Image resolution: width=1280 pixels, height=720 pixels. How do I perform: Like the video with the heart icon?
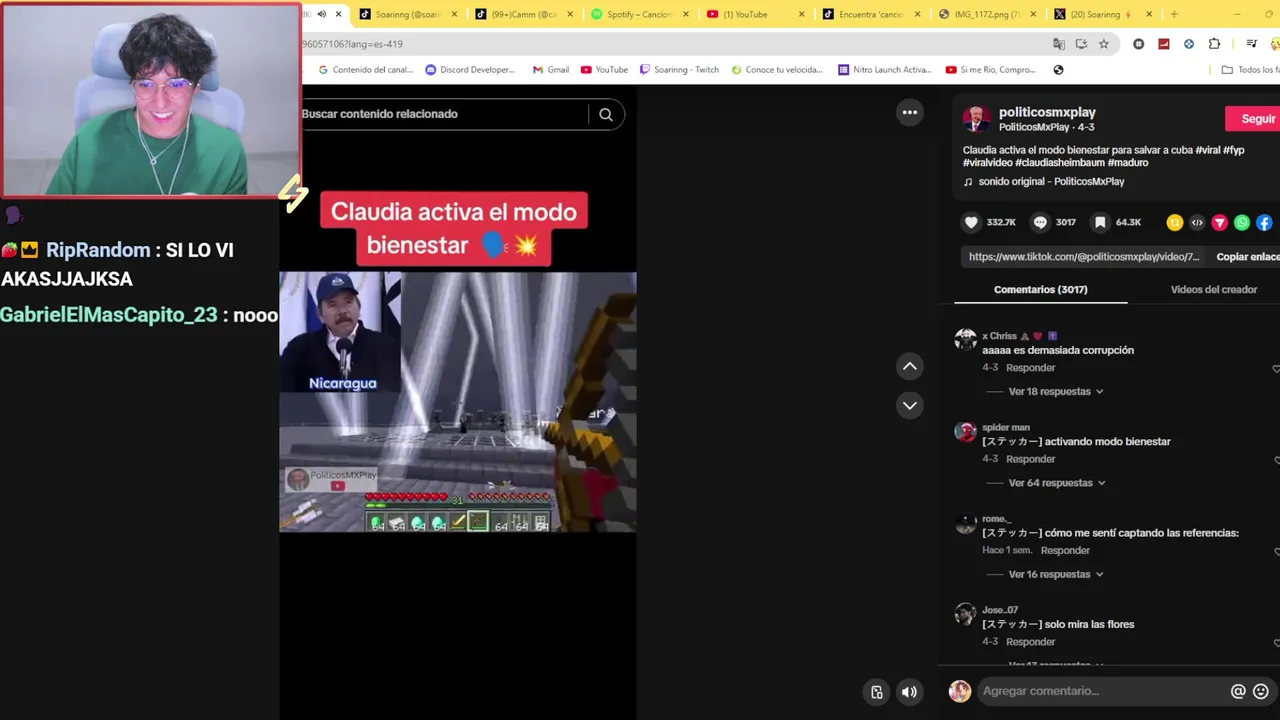pyautogui.click(x=971, y=222)
